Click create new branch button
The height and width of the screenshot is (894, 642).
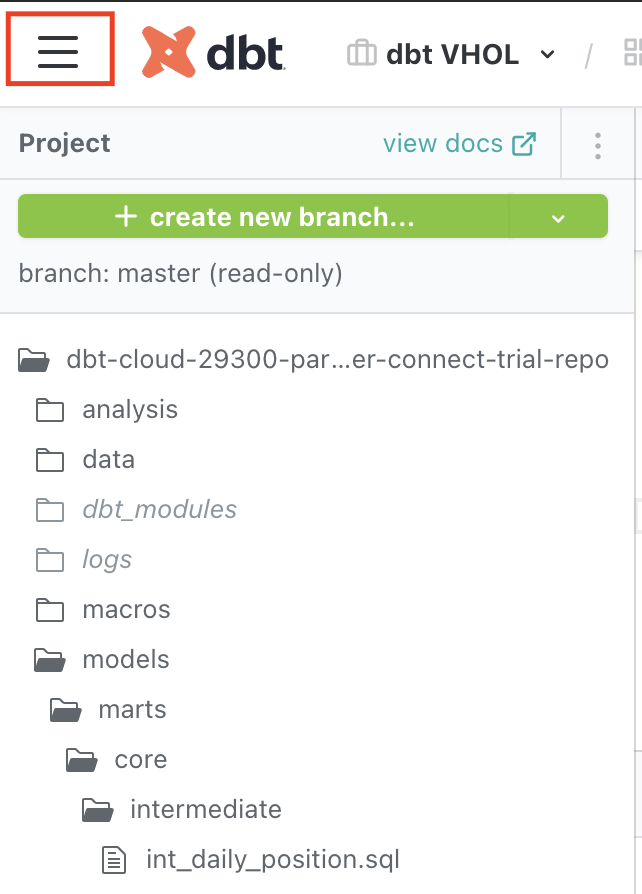point(264,217)
